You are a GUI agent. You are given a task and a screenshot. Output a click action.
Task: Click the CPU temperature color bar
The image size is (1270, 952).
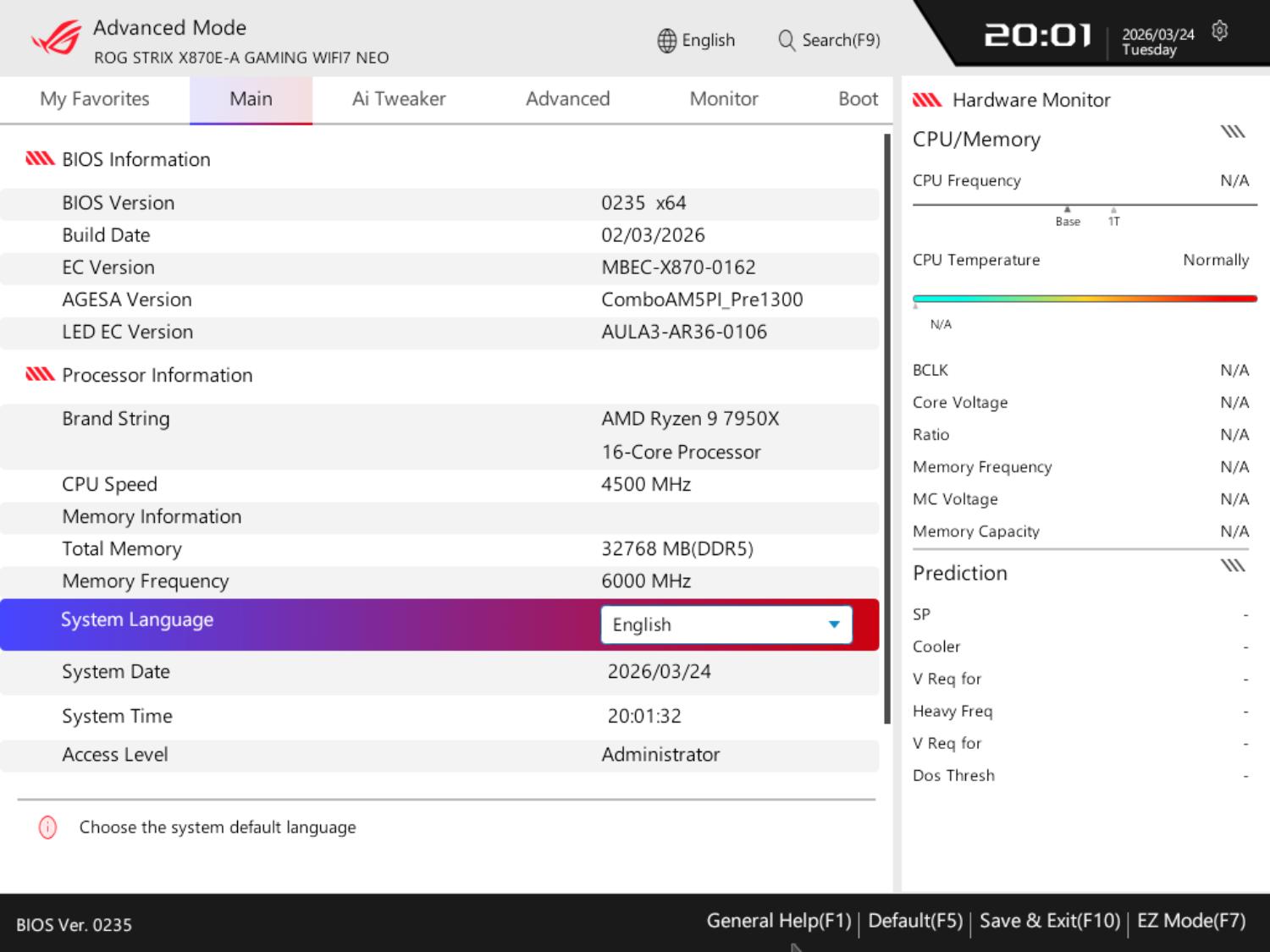pyautogui.click(x=1084, y=299)
